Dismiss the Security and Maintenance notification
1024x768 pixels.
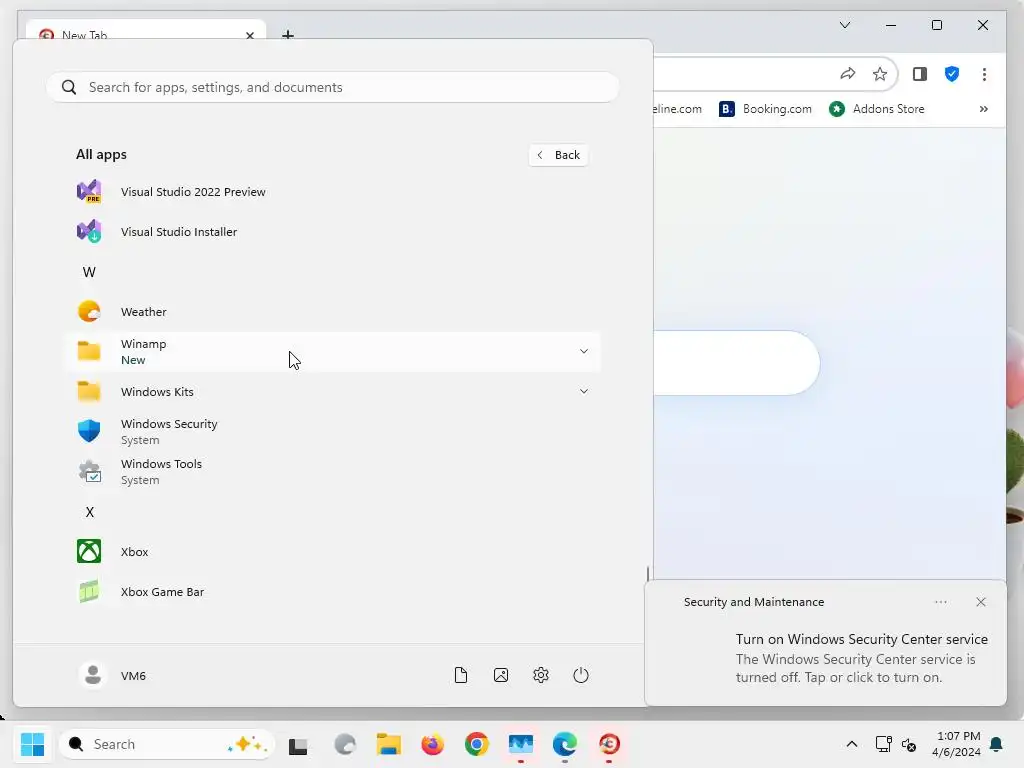[x=980, y=602]
